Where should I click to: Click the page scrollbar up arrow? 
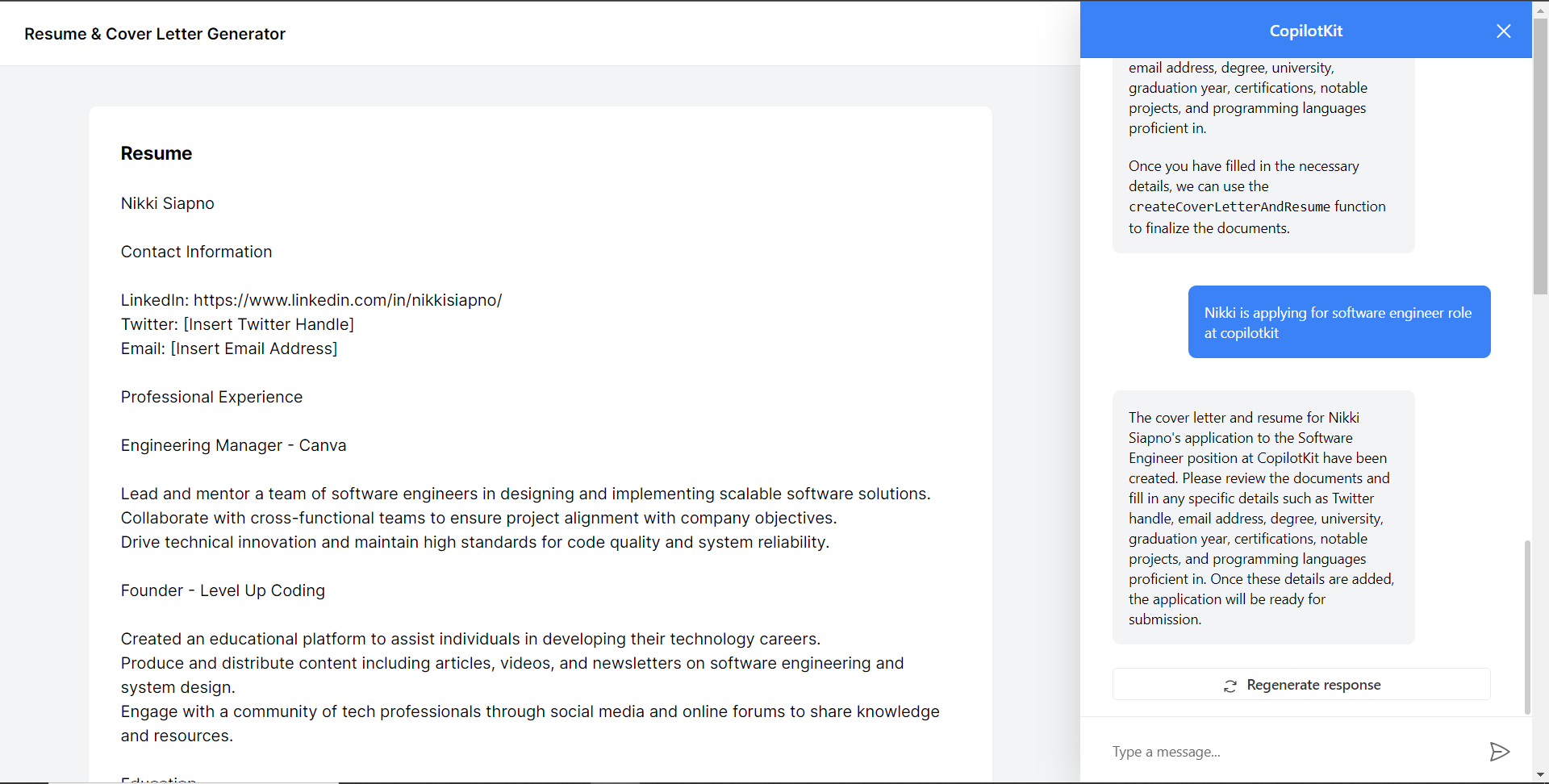pyautogui.click(x=1540, y=9)
